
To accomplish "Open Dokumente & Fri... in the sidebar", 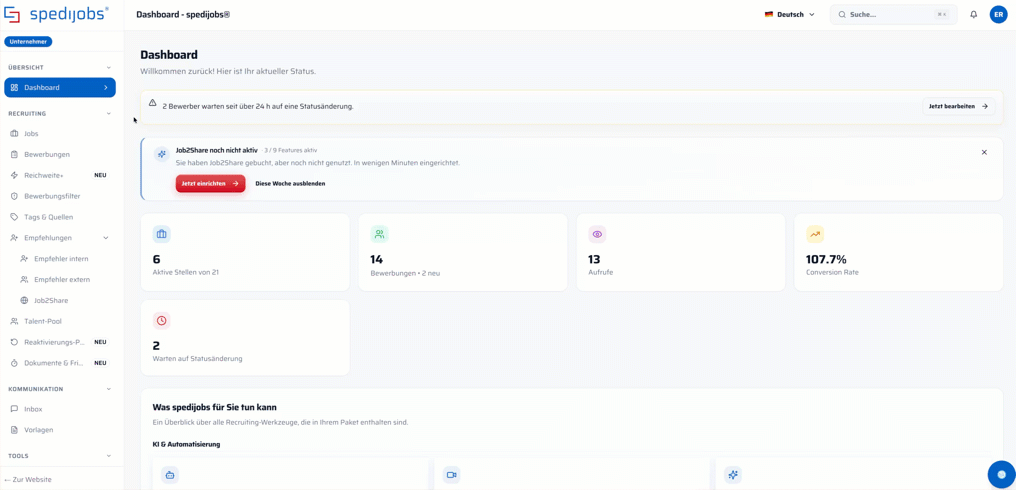I will (x=60, y=362).
